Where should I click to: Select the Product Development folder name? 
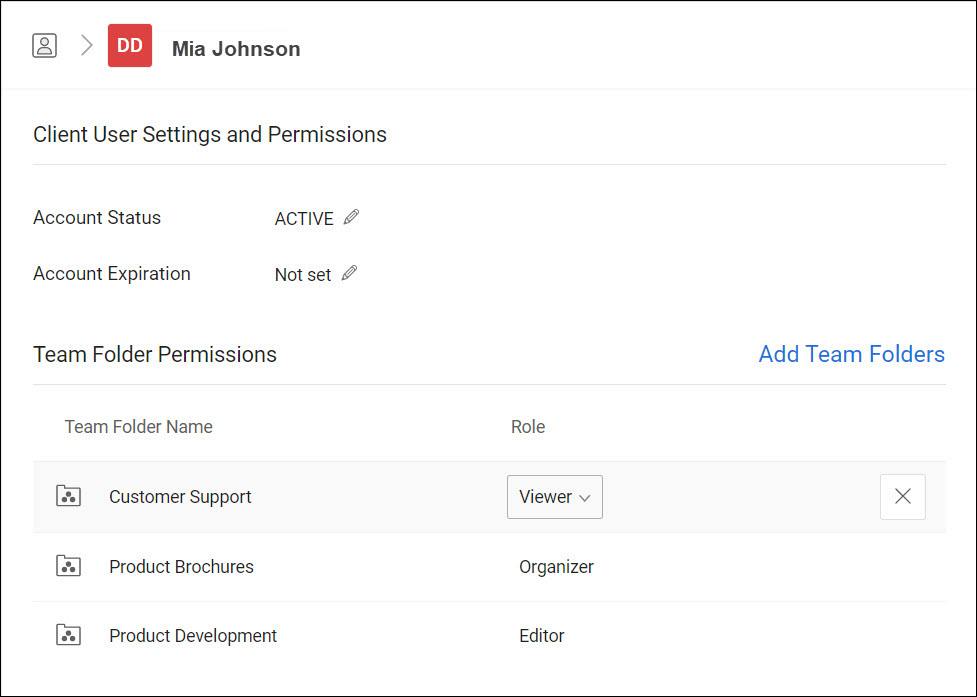pyautogui.click(x=193, y=636)
